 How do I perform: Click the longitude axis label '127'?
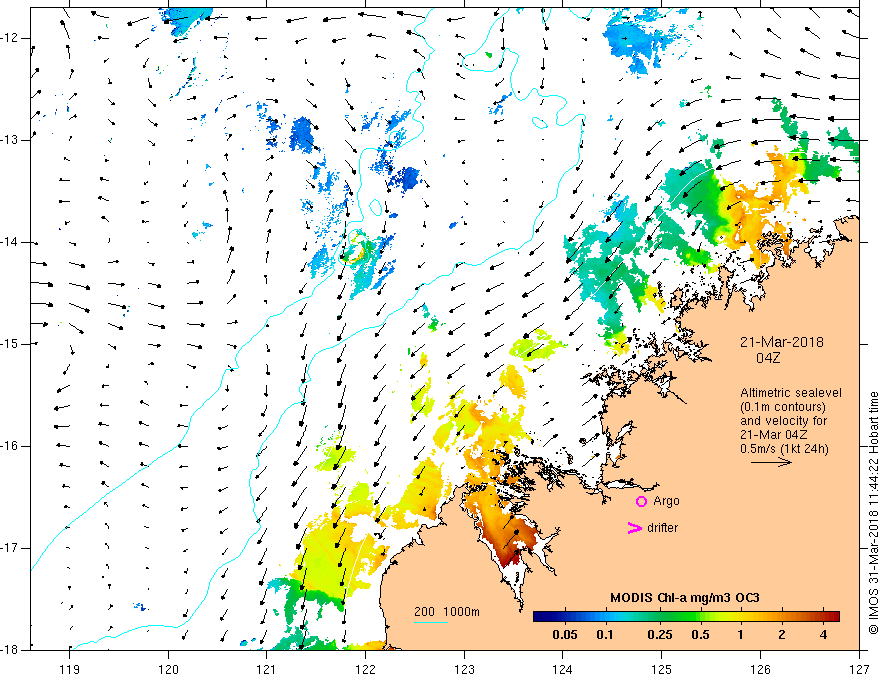859,669
